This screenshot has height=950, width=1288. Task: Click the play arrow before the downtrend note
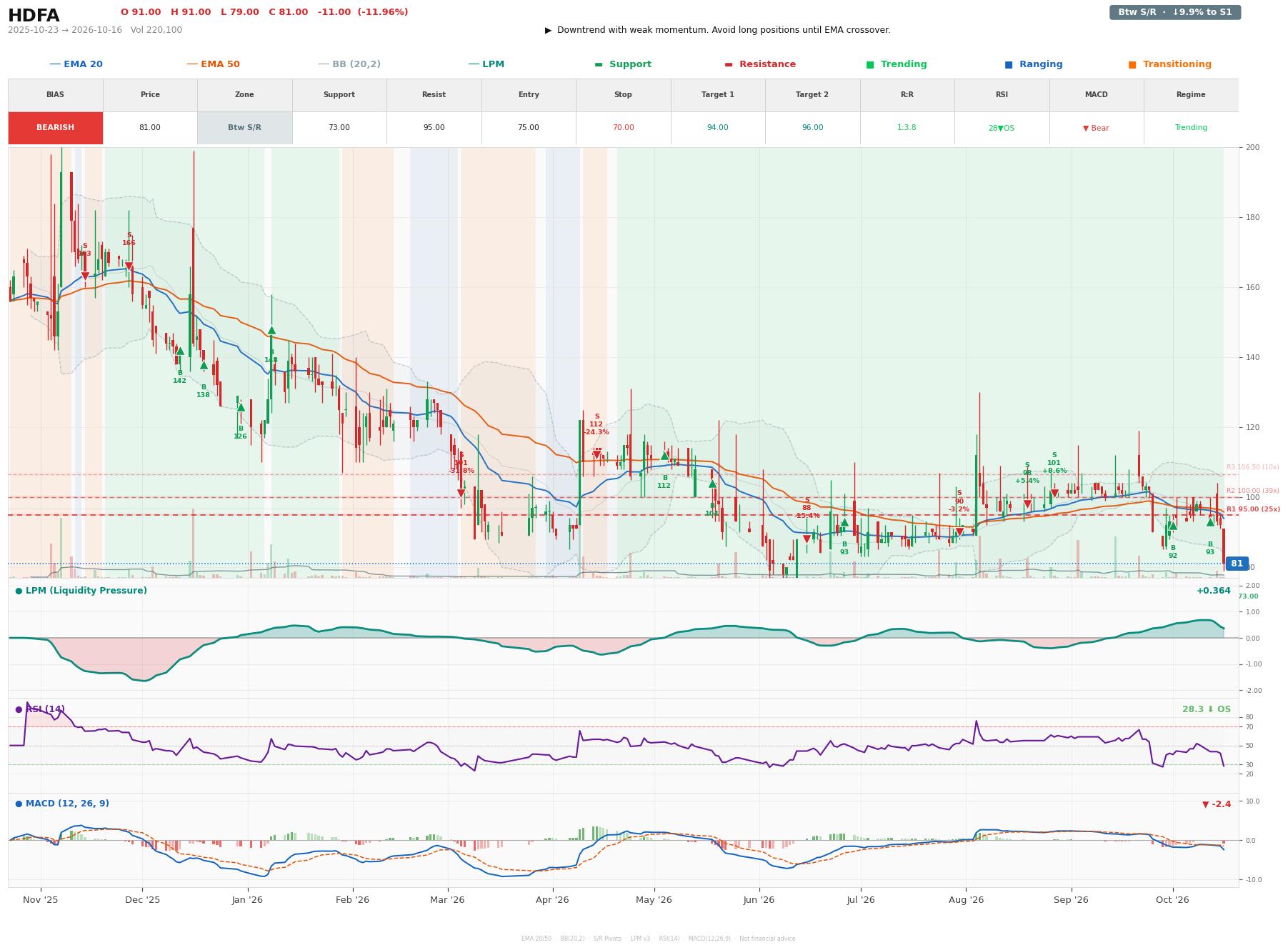[x=548, y=30]
